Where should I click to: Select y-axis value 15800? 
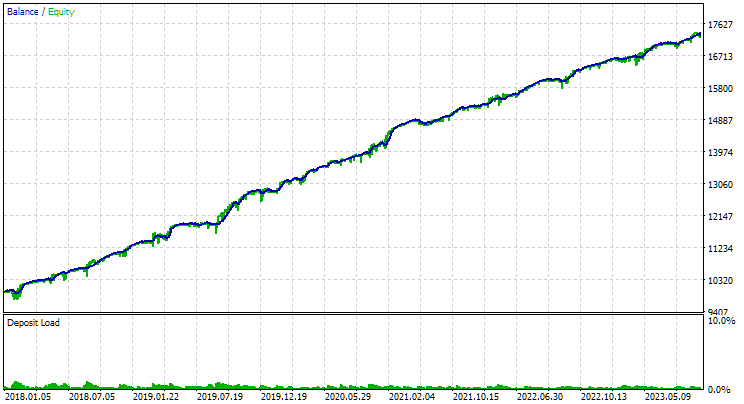click(720, 89)
